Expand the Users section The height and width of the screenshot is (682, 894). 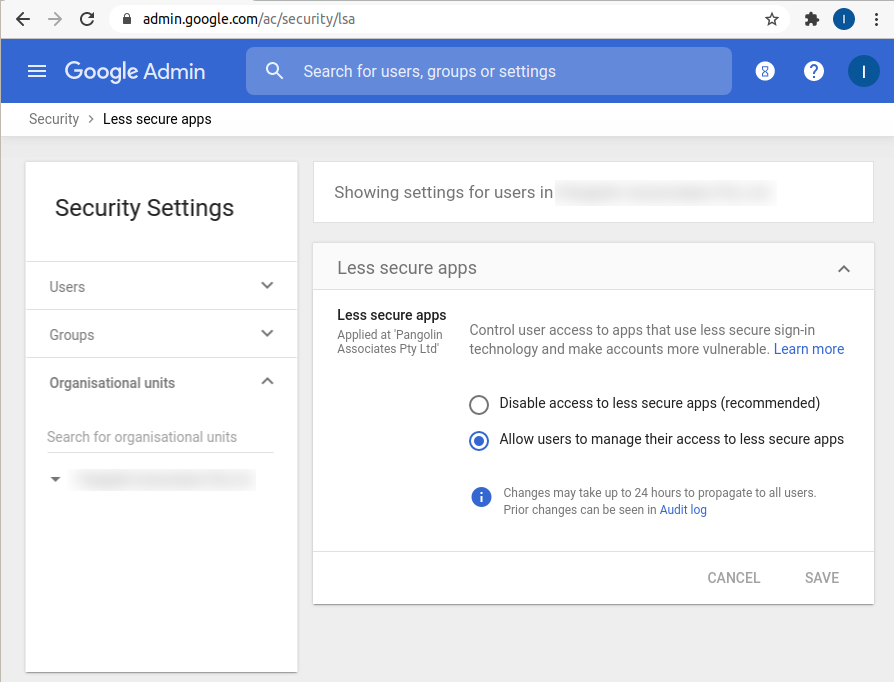pyautogui.click(x=267, y=286)
